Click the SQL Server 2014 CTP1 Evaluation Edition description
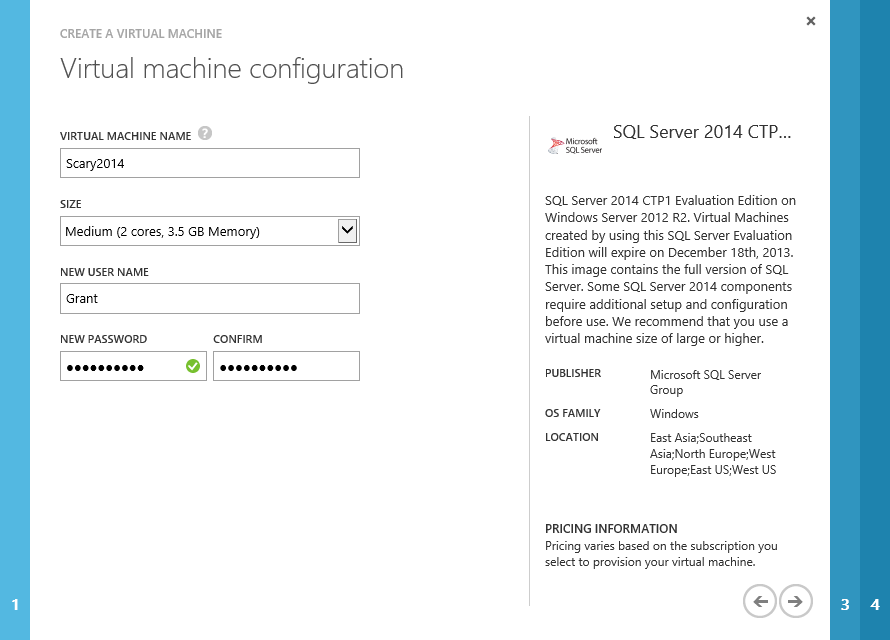Screen dimensions: 890x640 click(x=670, y=270)
